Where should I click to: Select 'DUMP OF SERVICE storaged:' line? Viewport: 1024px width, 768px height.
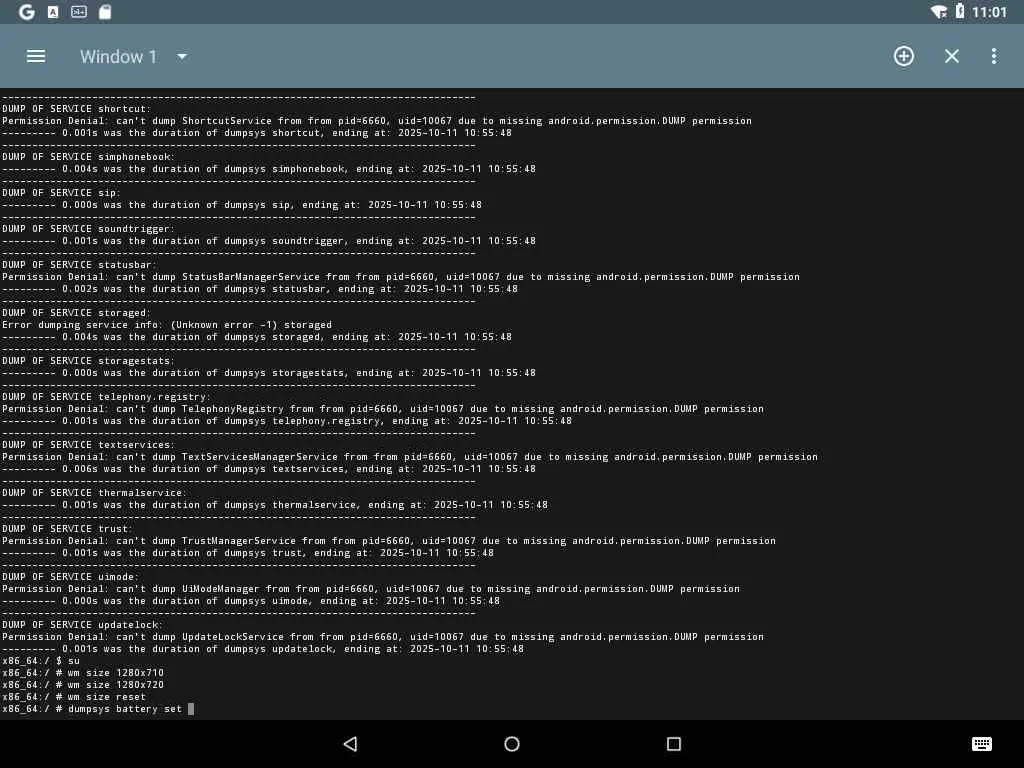pyautogui.click(x=76, y=313)
